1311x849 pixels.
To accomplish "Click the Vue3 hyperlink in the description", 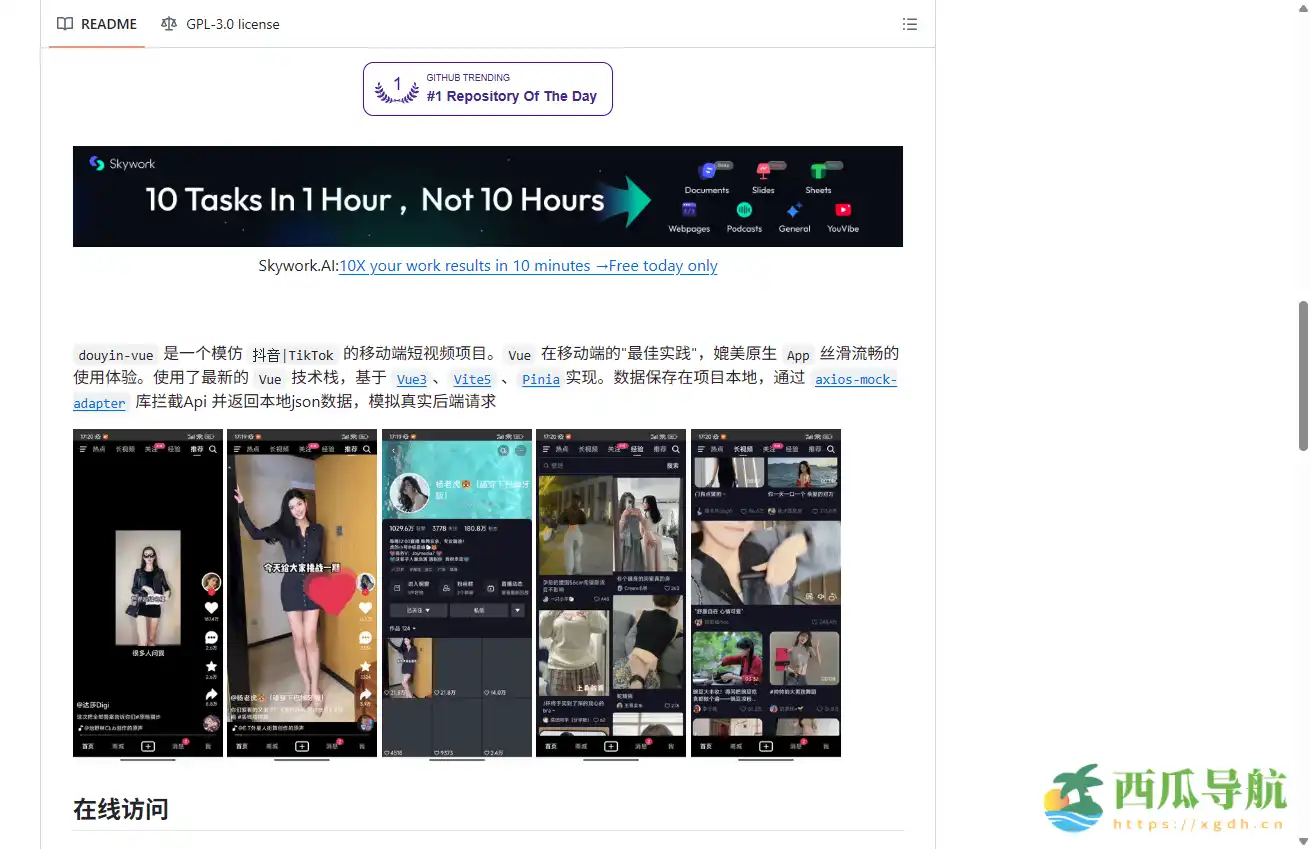I will 411,379.
